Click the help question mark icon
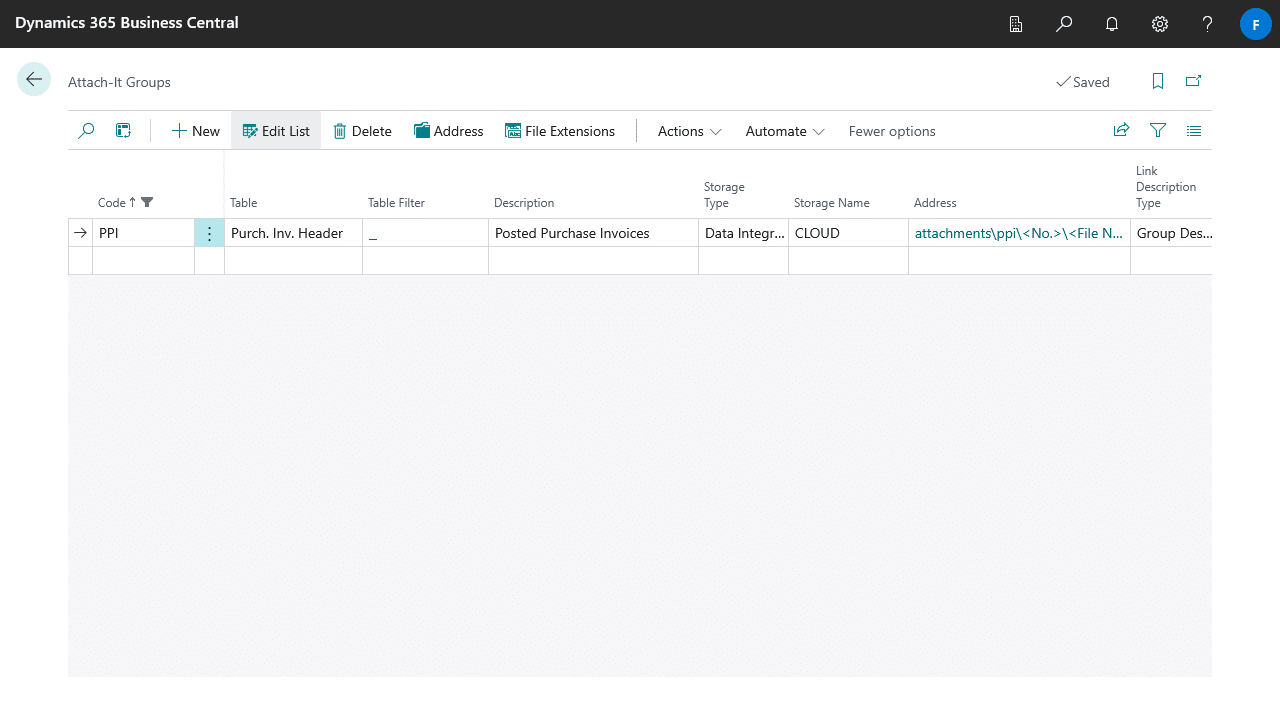 [1208, 24]
